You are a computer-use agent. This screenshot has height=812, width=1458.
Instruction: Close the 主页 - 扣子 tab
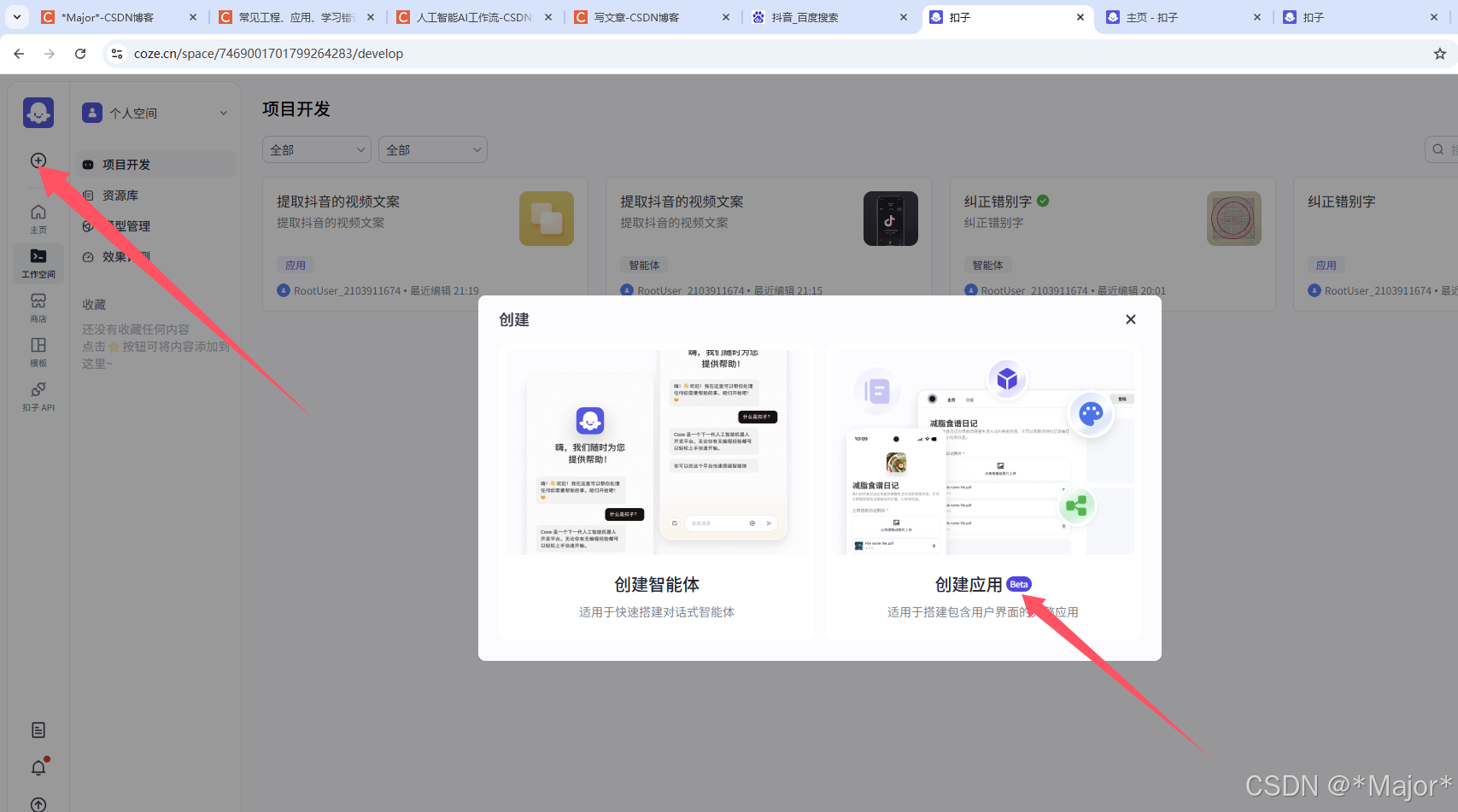click(x=1257, y=17)
